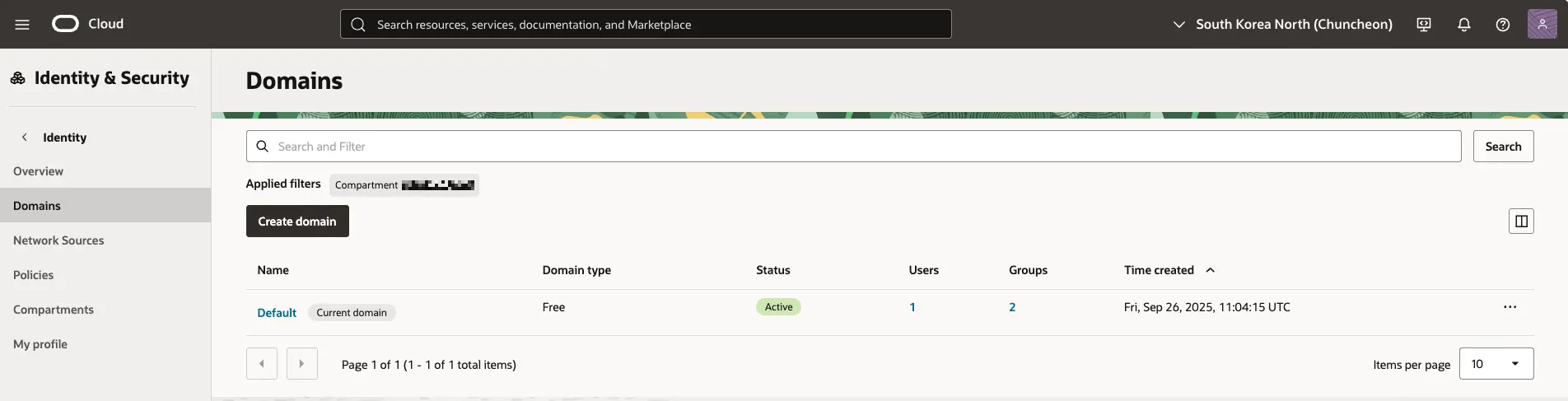1568x401 pixels.
Task: Open the Groups count link 2
Action: click(x=1012, y=307)
